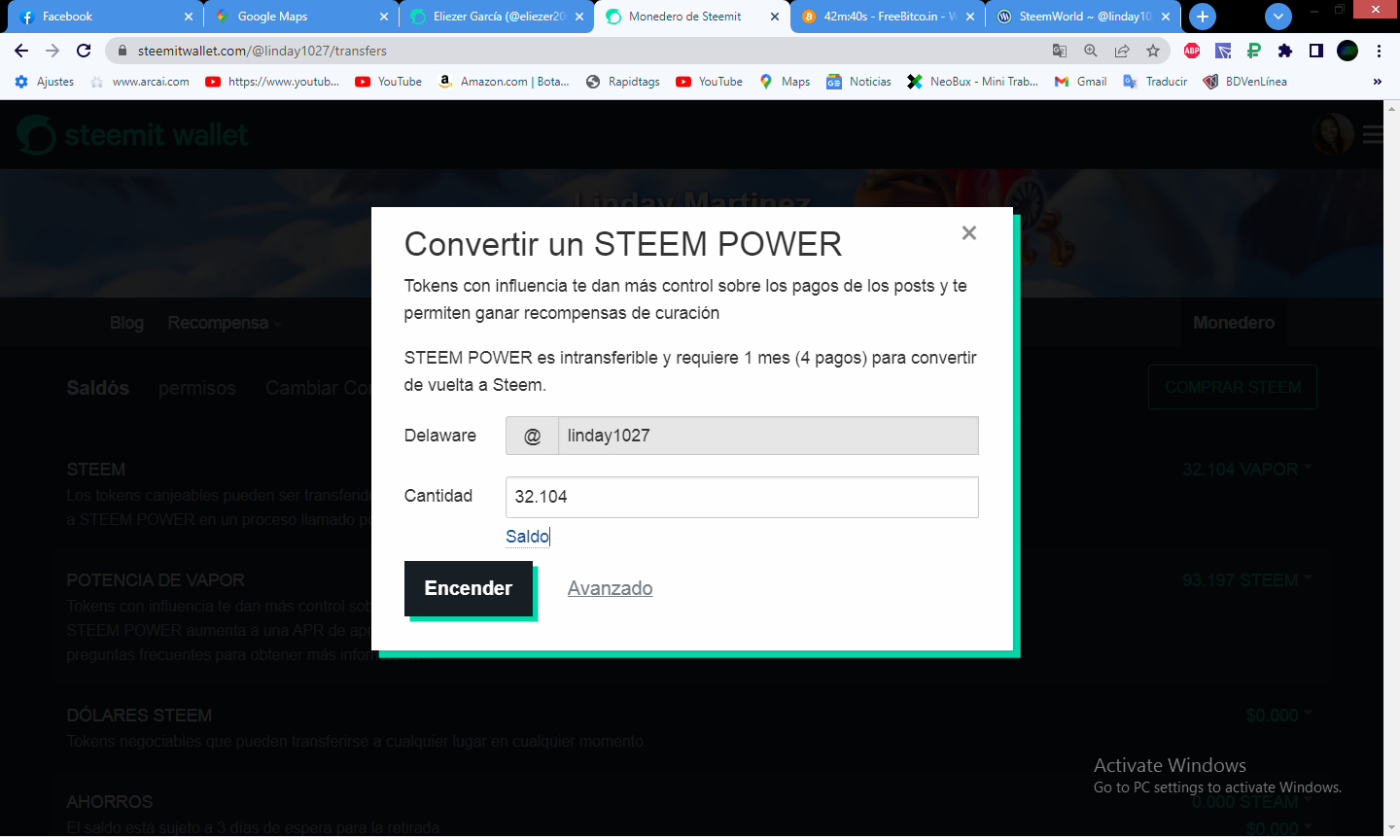
Task: Expand the $0.000 Dólares Steem dropdown
Action: click(1278, 716)
